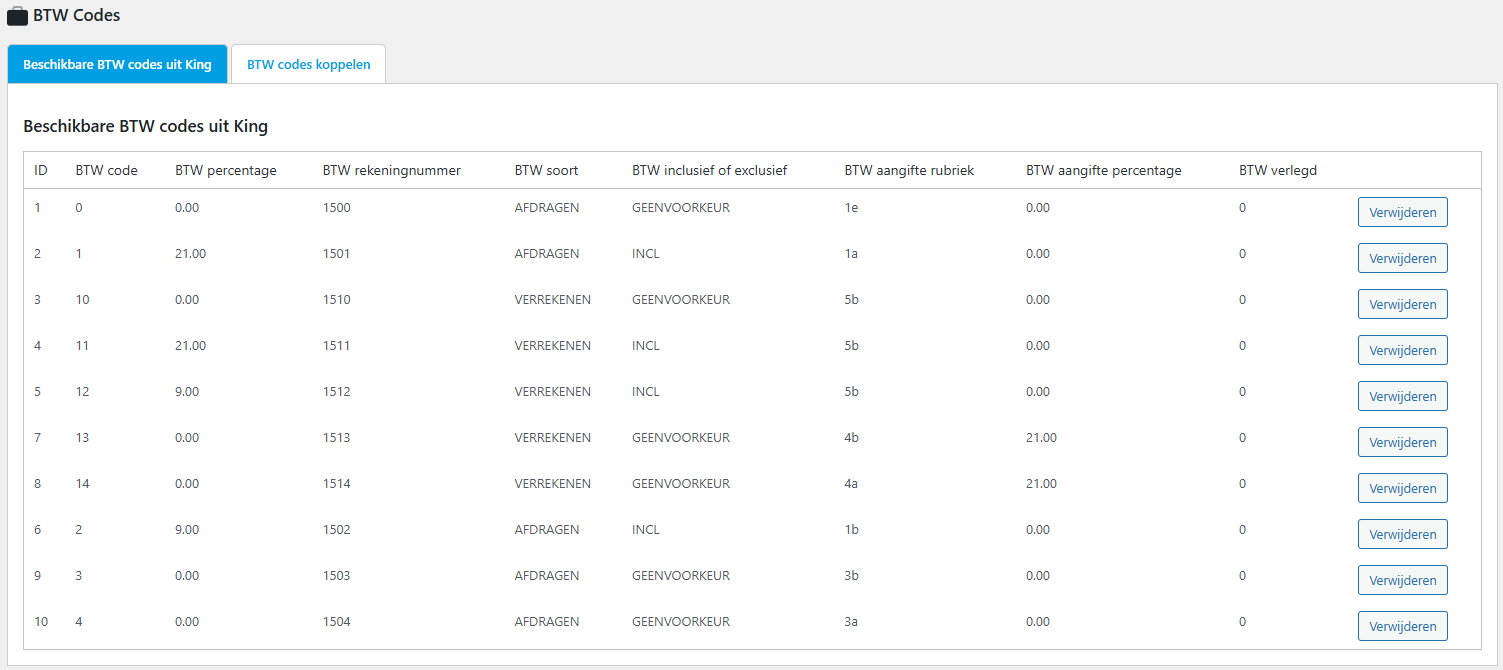The image size is (1503, 670).
Task: Click the ID column header
Action: pos(41,170)
